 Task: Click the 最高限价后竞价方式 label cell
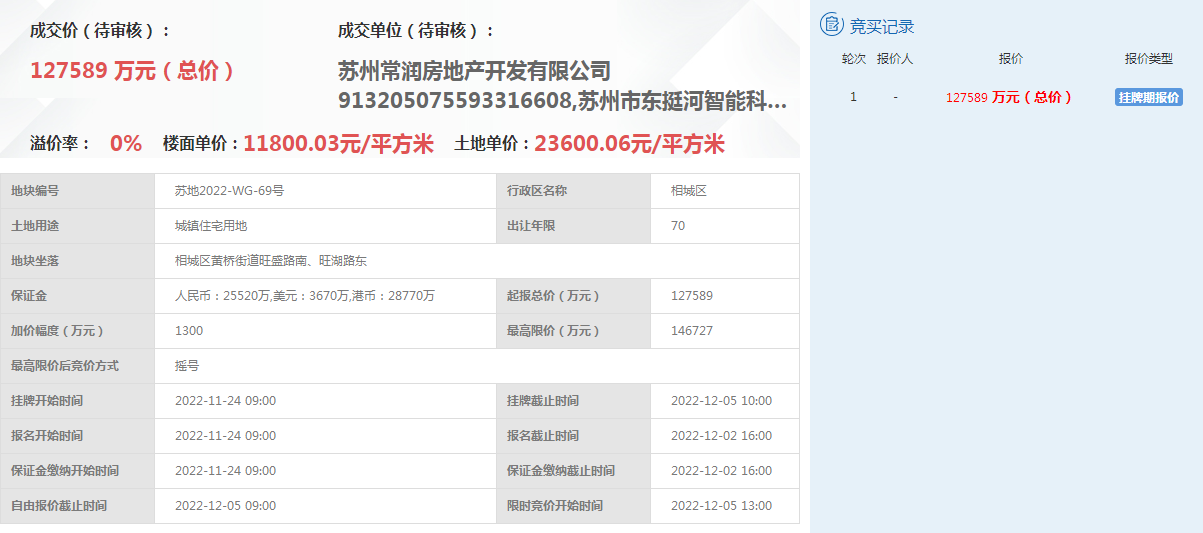pos(78,366)
